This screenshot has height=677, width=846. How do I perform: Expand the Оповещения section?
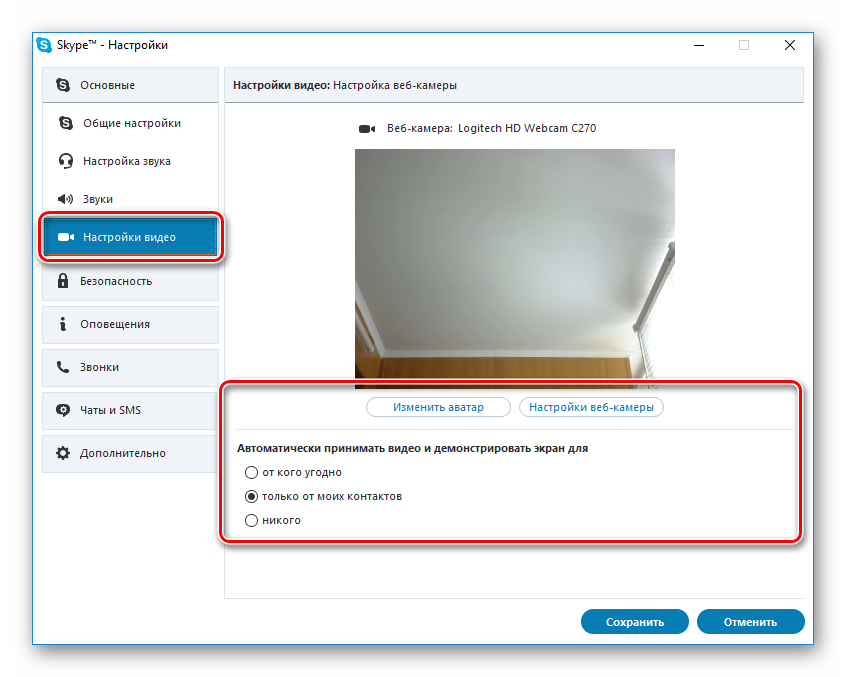pyautogui.click(x=131, y=324)
